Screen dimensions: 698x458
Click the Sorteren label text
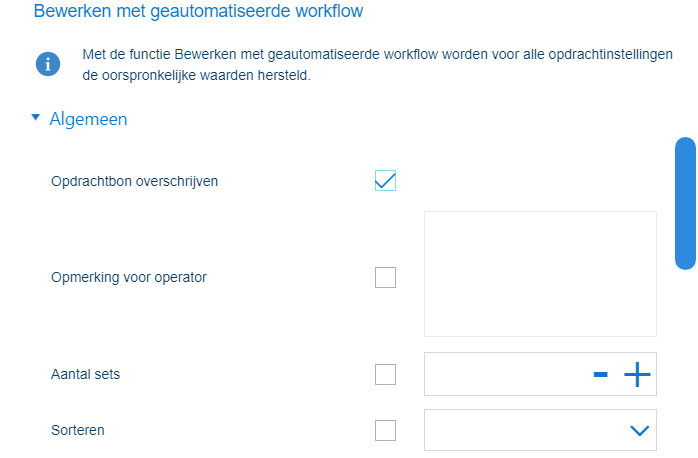point(78,431)
